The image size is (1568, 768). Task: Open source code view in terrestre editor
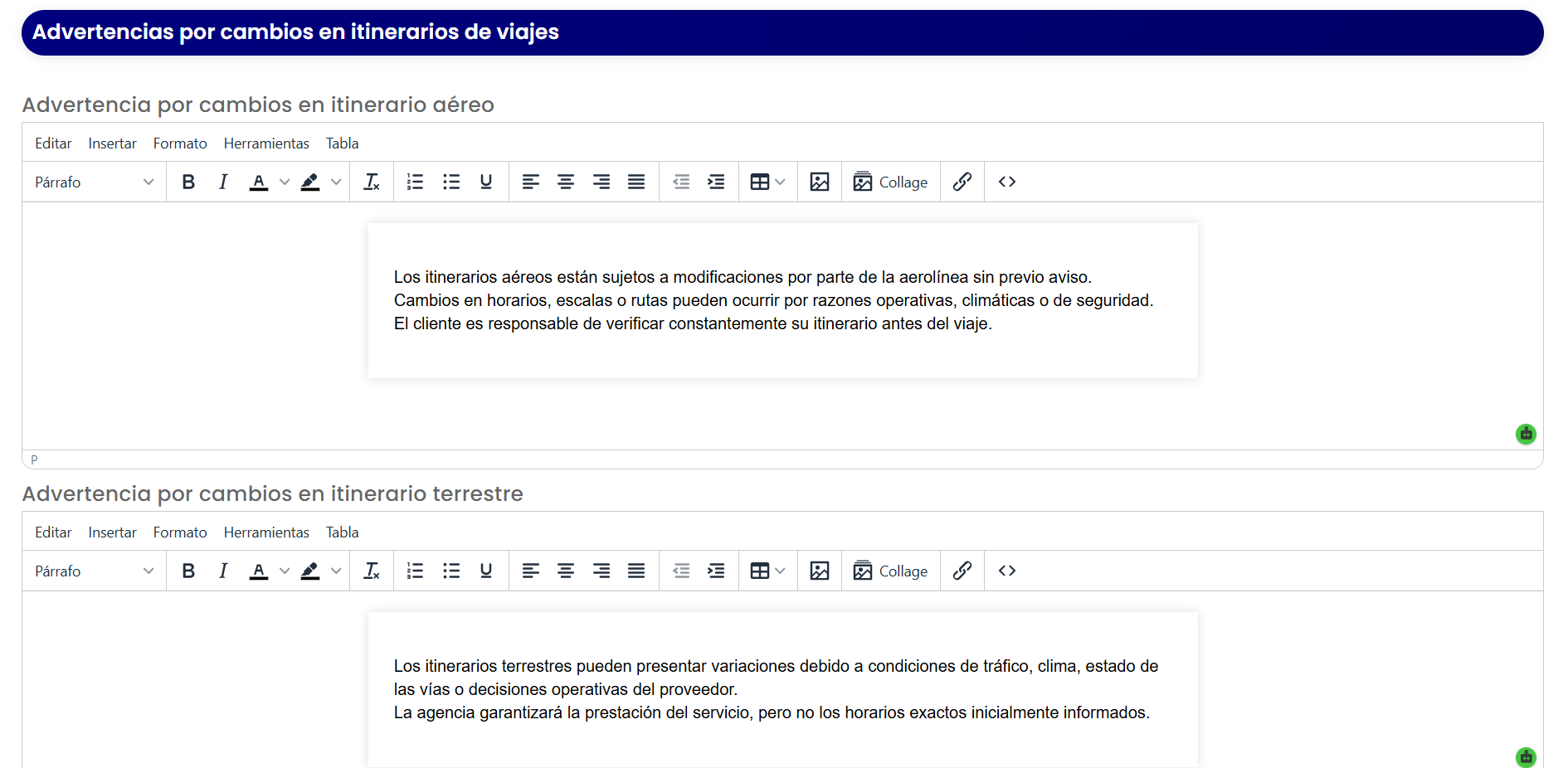1007,571
